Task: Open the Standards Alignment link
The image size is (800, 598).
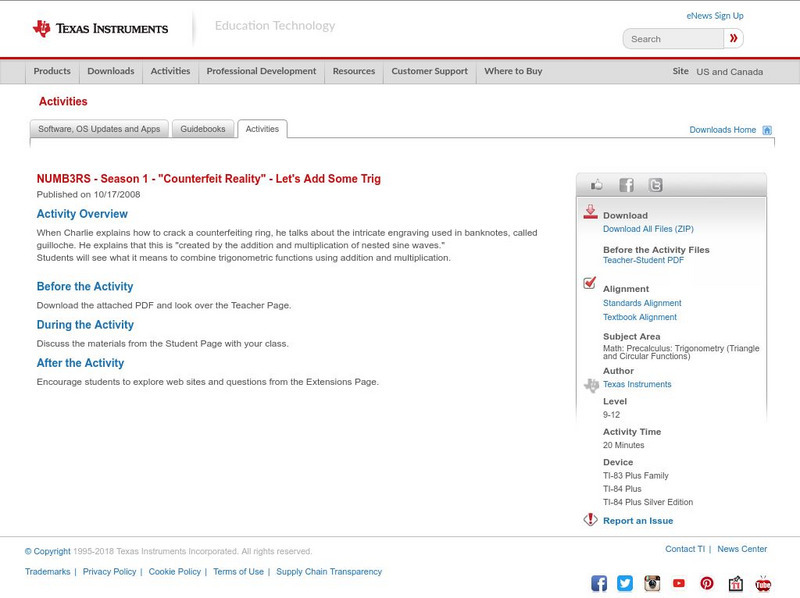Action: click(642, 303)
